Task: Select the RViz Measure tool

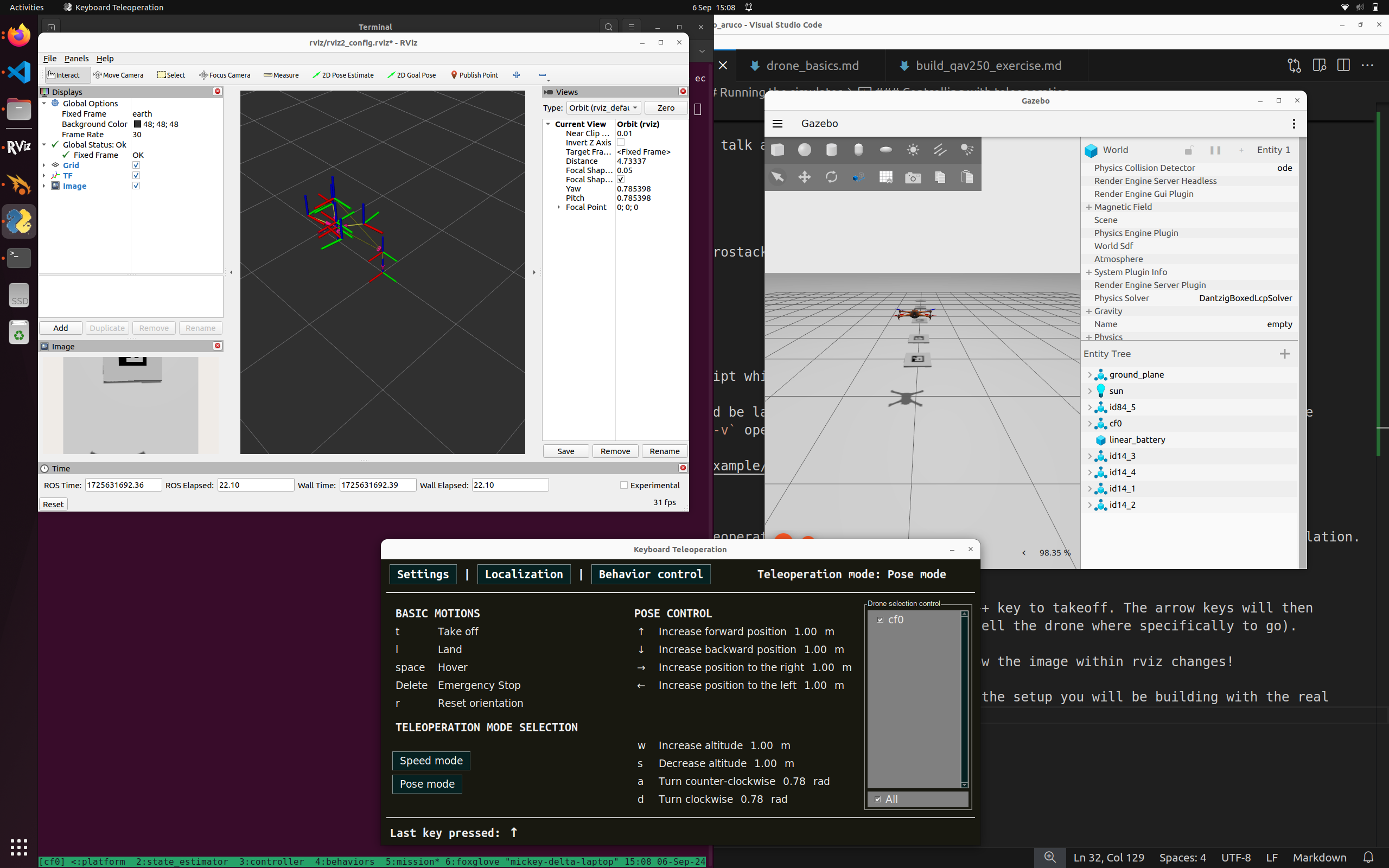Action: pos(281,75)
